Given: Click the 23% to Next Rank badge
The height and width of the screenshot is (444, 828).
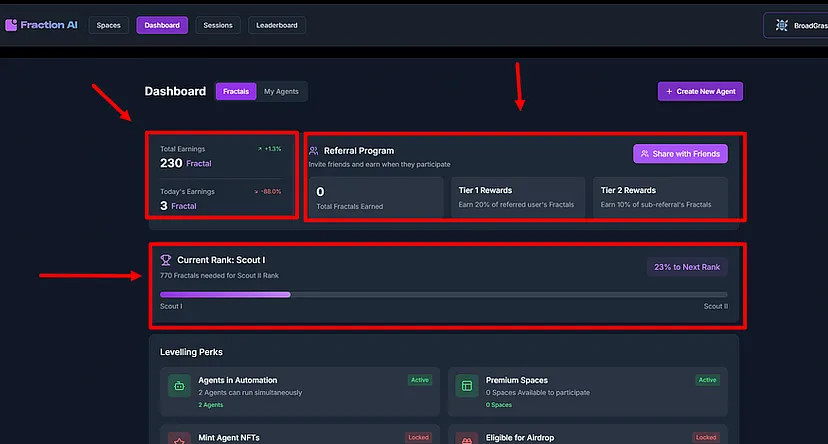Looking at the screenshot, I should [687, 267].
